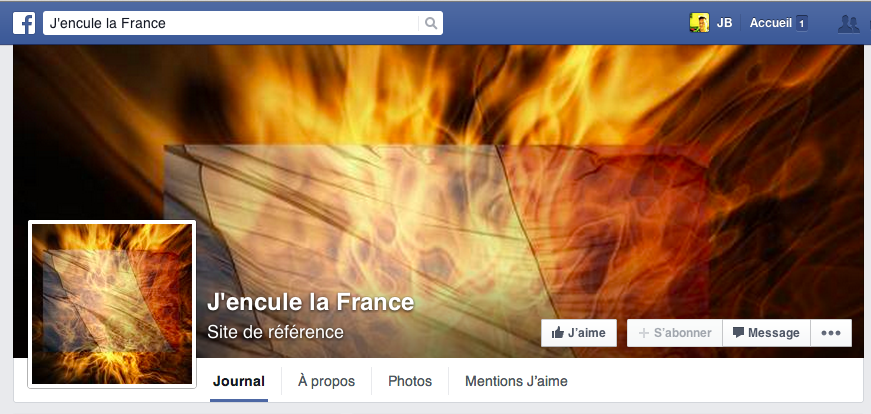Send a Message to the page
The width and height of the screenshot is (871, 414).
767,333
